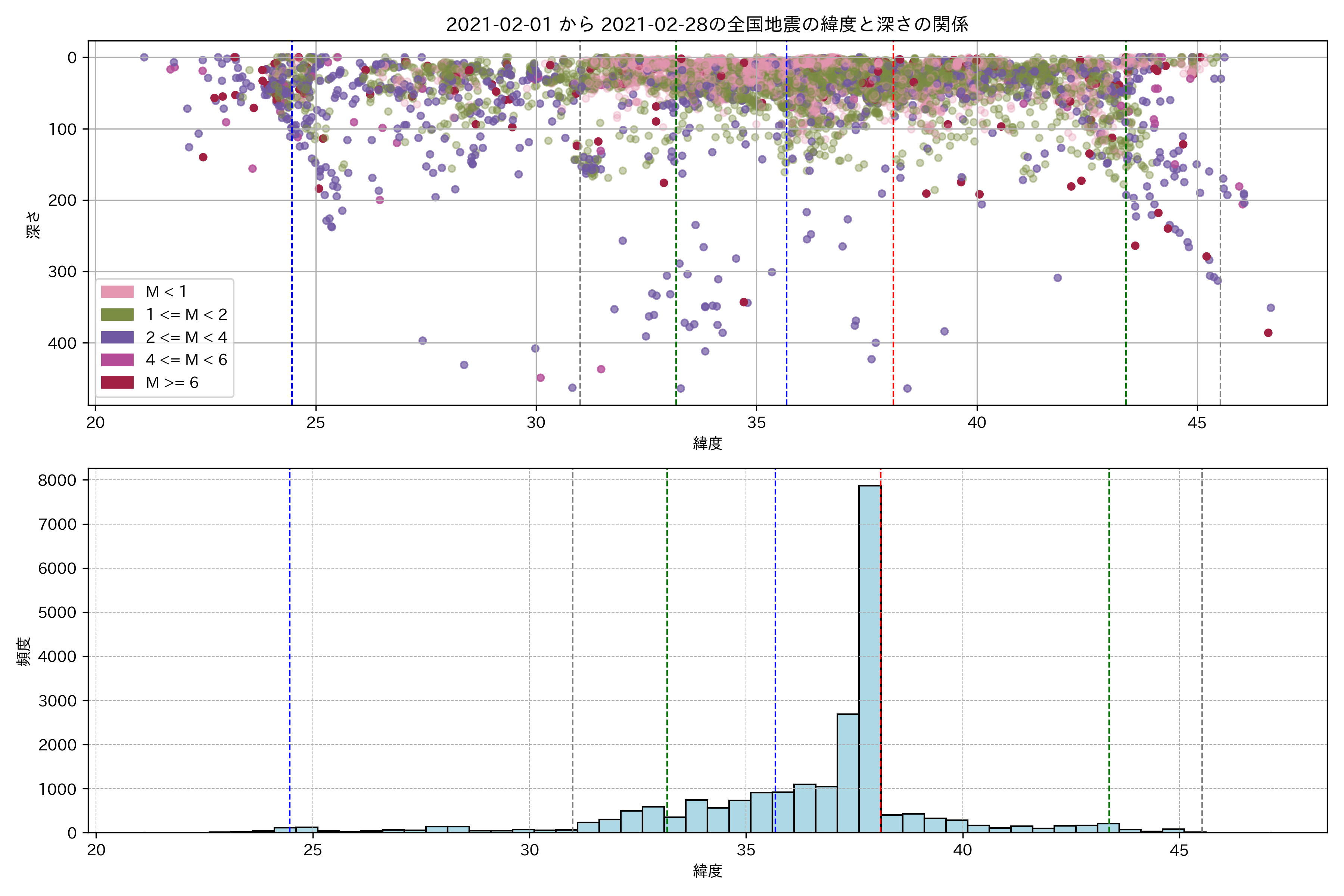Click the pink M < 1 legend swatch
Image resolution: width=1344 pixels, height=896 pixels.
(117, 292)
